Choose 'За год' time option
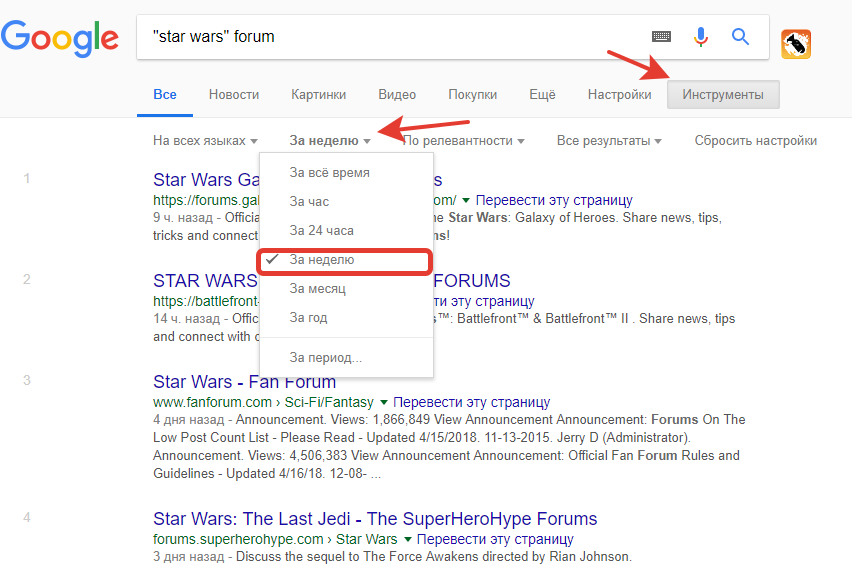Screen dimensions: 852x580 click(346, 317)
